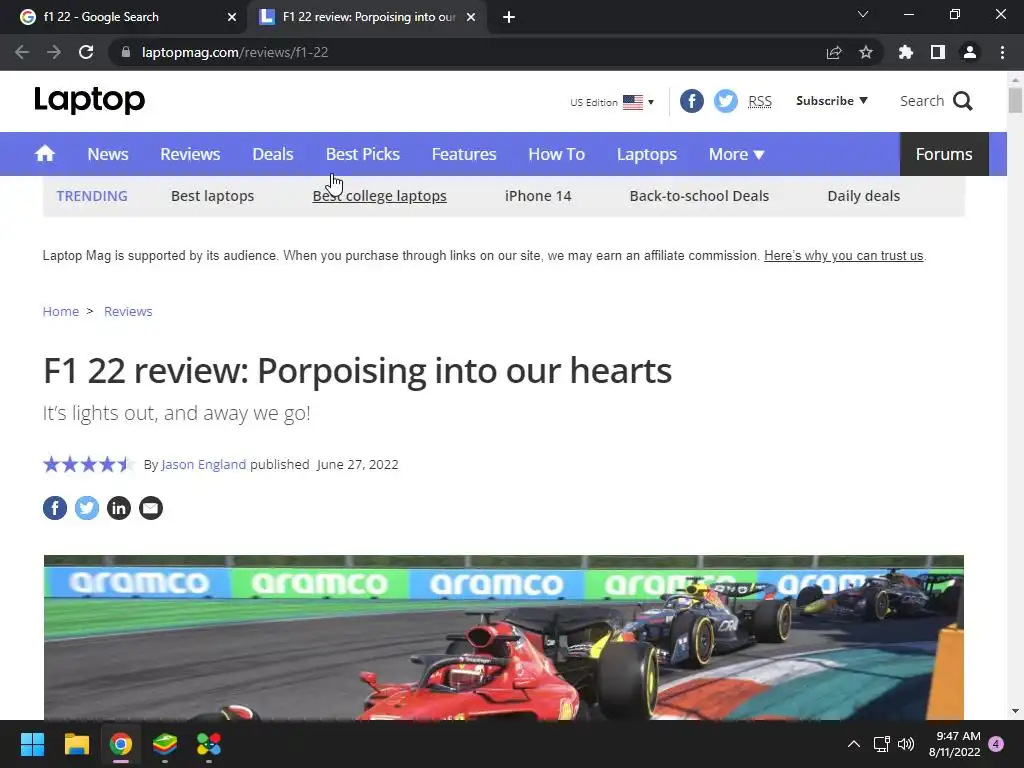Click the address bar URL
The width and height of the screenshot is (1024, 768).
(x=235, y=52)
